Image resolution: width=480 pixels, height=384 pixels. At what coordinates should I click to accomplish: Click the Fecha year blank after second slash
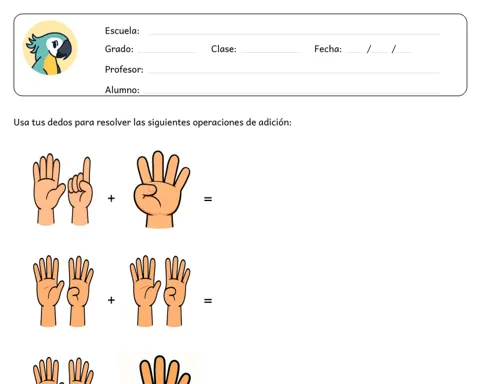point(404,51)
